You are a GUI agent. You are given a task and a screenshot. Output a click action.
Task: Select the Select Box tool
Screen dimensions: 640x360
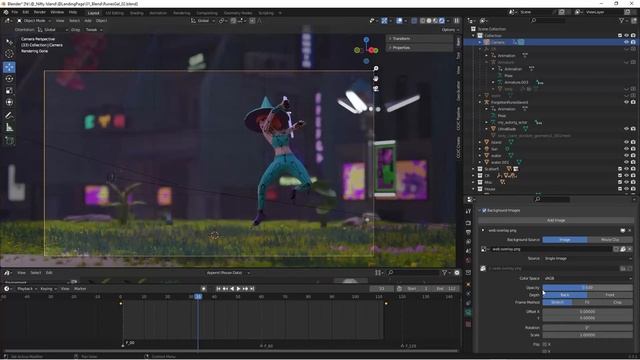[9, 42]
